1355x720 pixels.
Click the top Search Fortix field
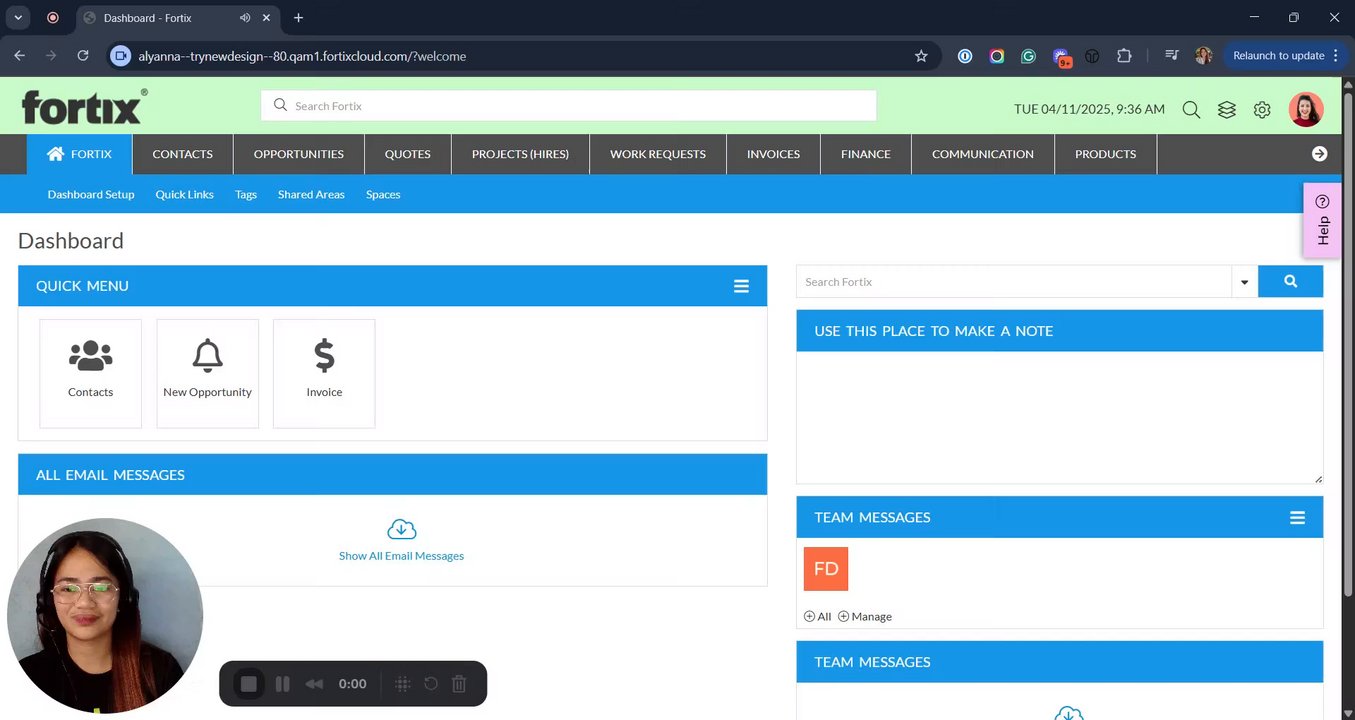pyautogui.click(x=568, y=106)
